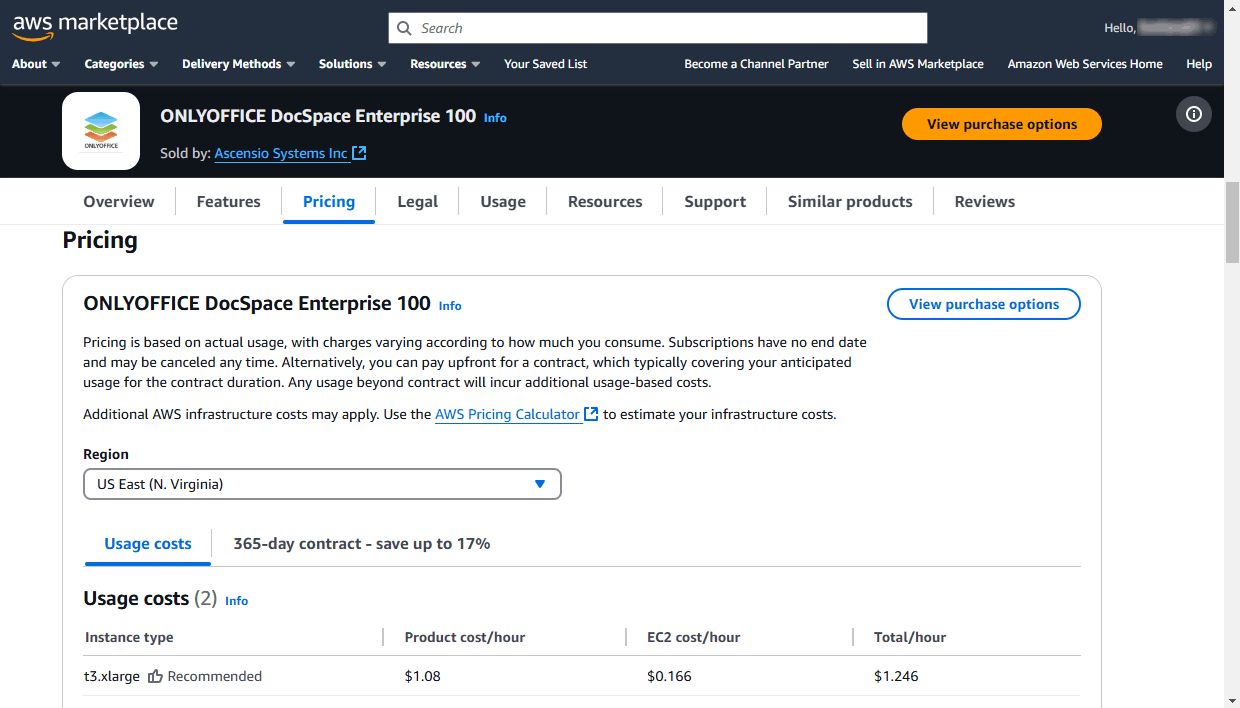Click into the Search input field
1240x708 pixels.
pos(670,28)
